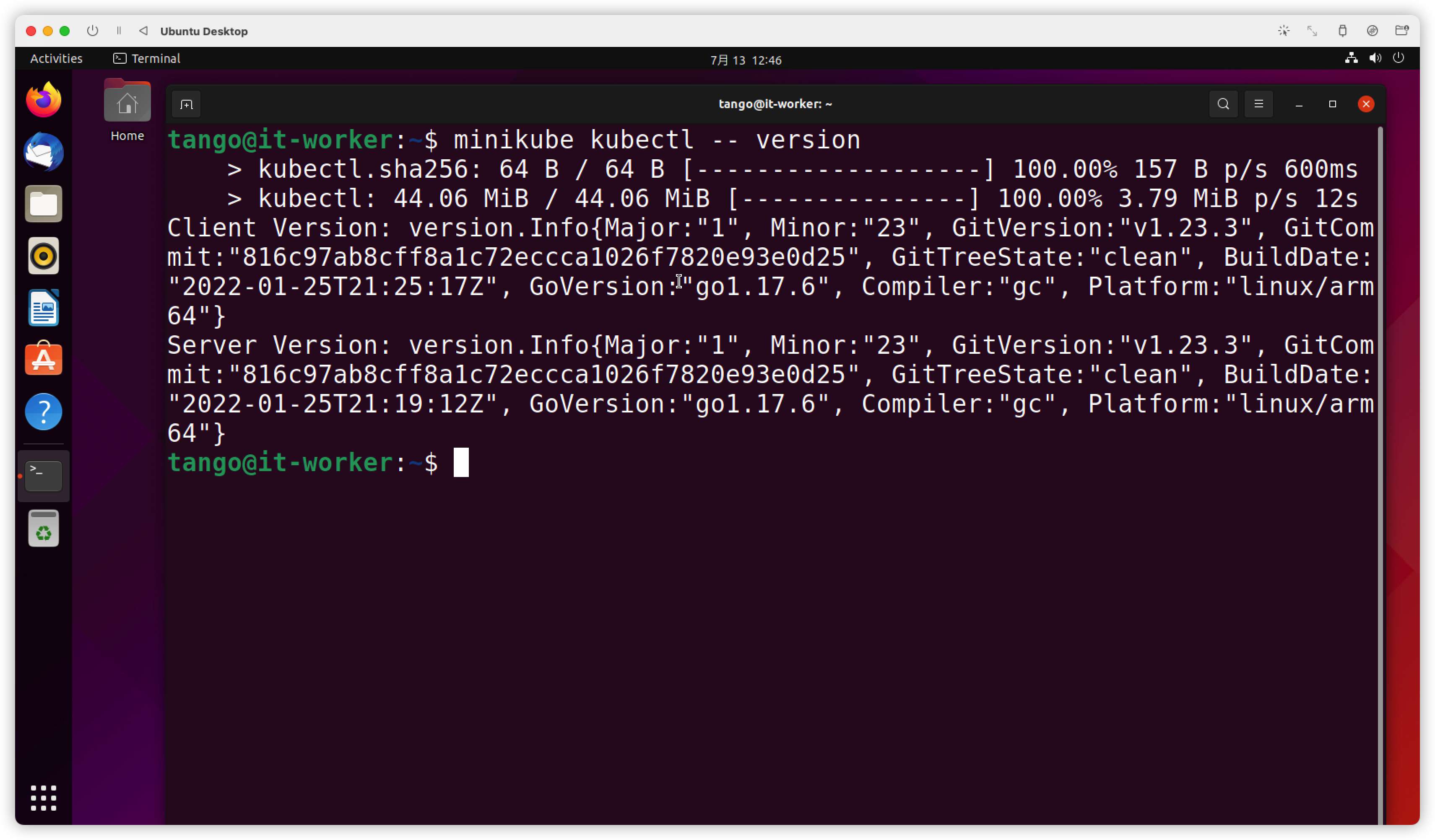The height and width of the screenshot is (840, 1435).
Task: Open the terminal hamburger menu
Action: (1258, 104)
